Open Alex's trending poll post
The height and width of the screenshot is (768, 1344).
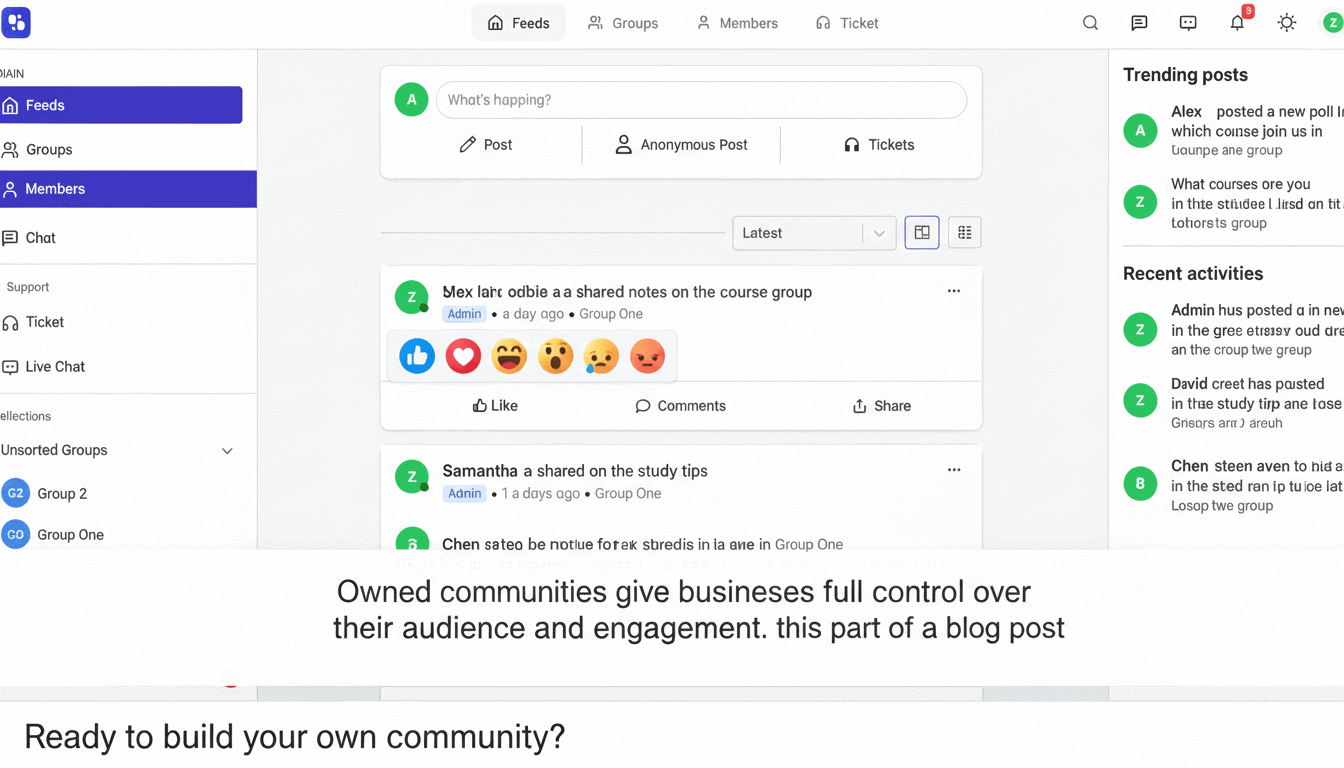point(1257,130)
